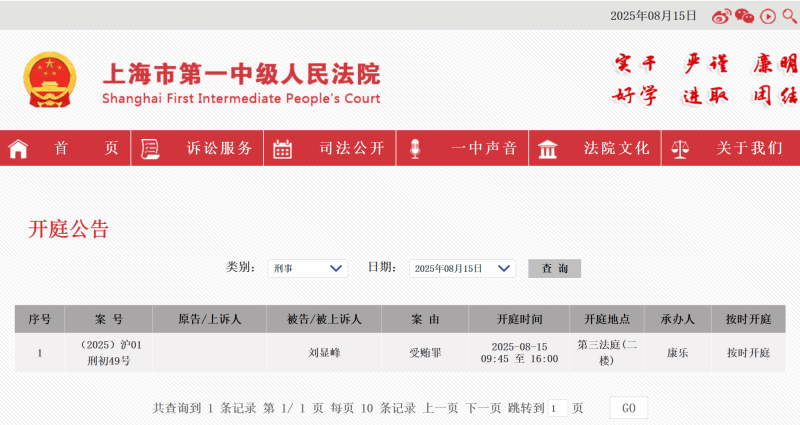This screenshot has width=800, height=425.
Task: Click the date 2025年08月15日 in top bar
Action: pyautogui.click(x=653, y=16)
